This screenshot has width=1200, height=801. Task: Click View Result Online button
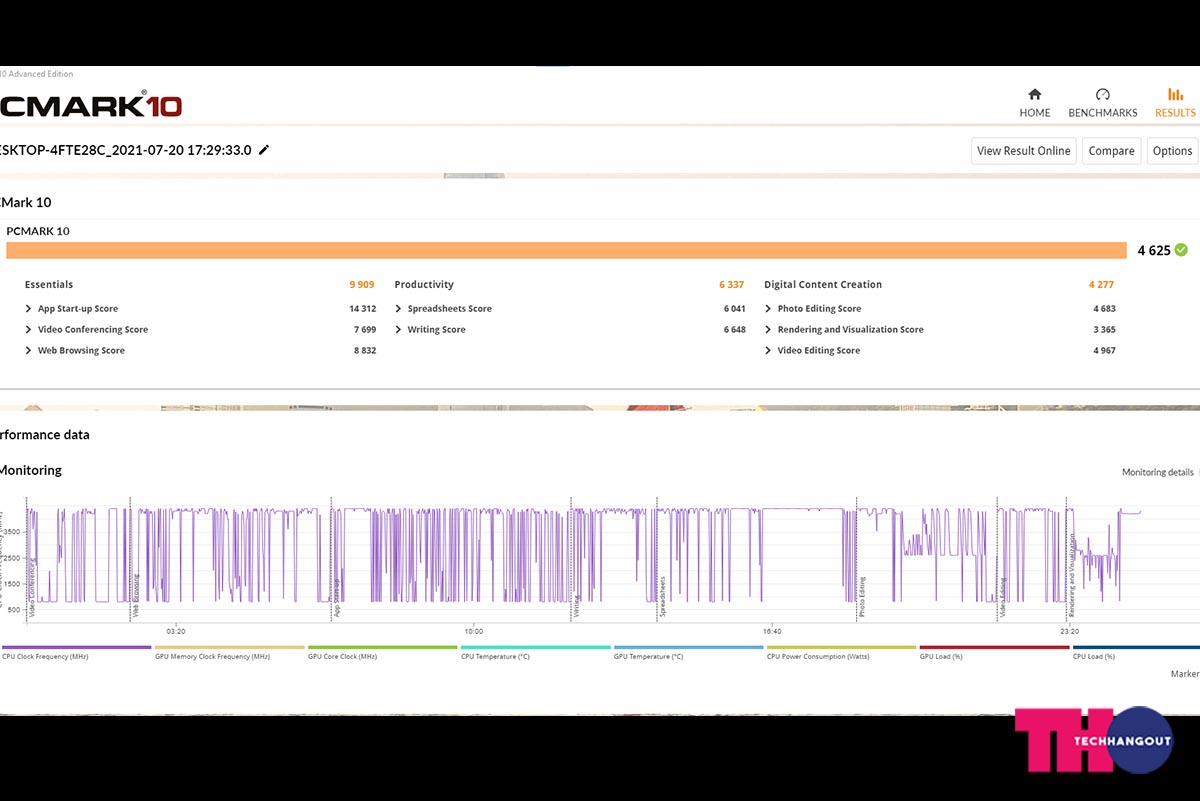click(1024, 151)
